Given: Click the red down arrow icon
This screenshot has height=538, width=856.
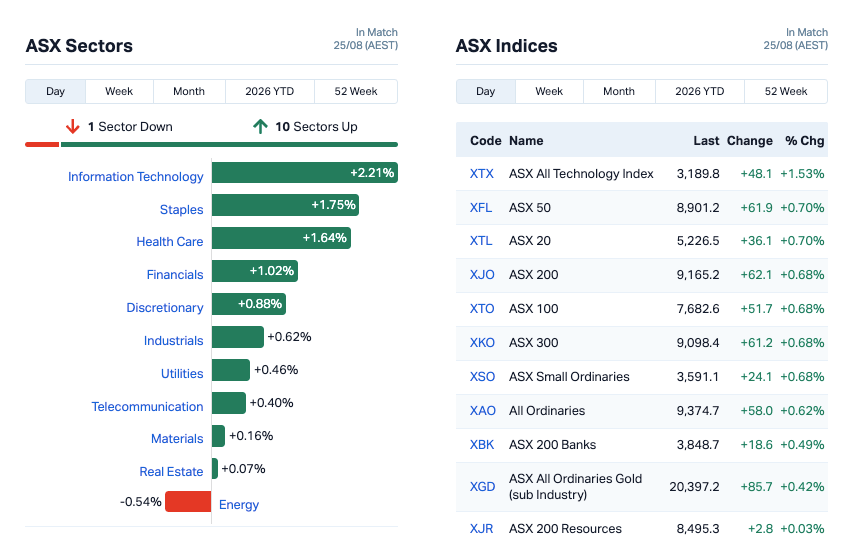Looking at the screenshot, I should coord(72,127).
